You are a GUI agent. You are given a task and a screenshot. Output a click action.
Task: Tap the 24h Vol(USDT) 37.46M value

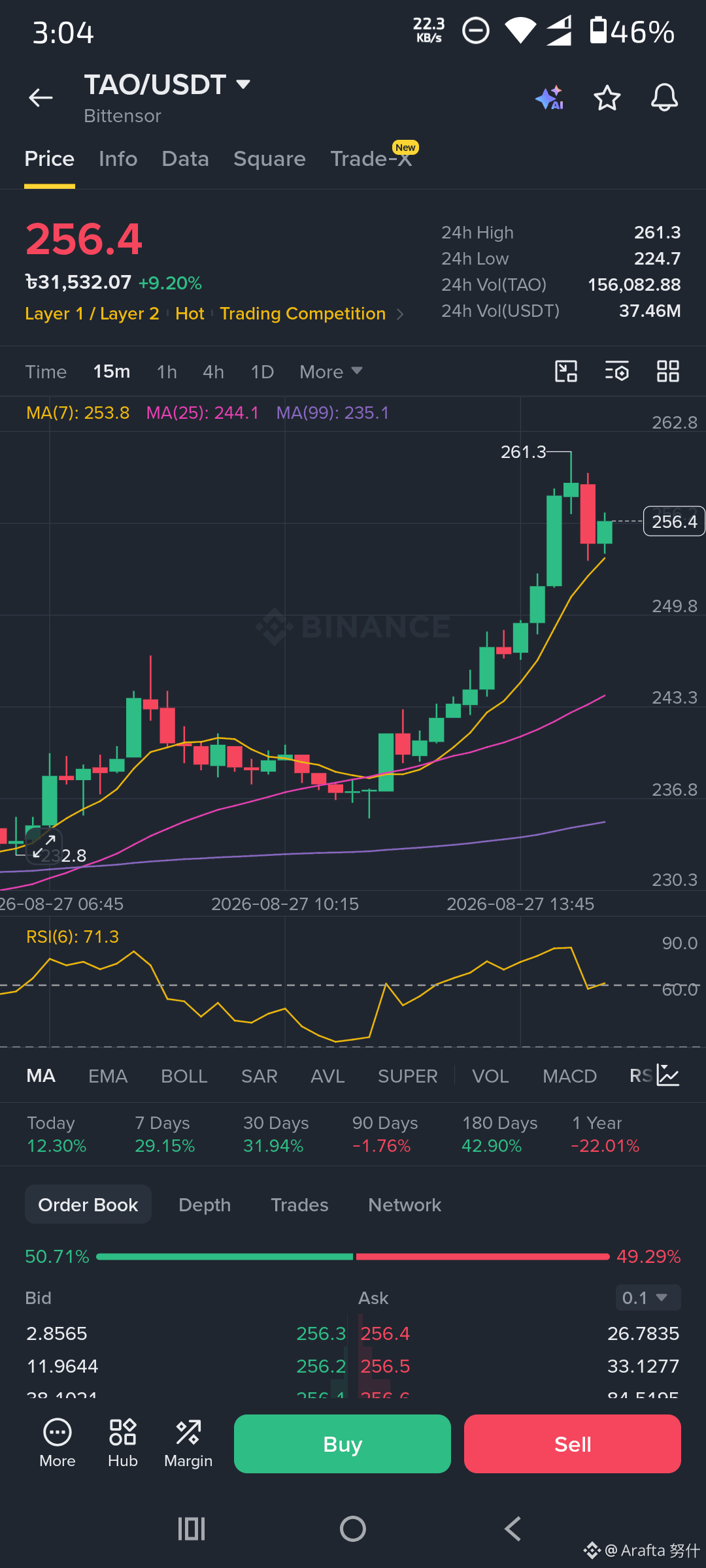[650, 311]
